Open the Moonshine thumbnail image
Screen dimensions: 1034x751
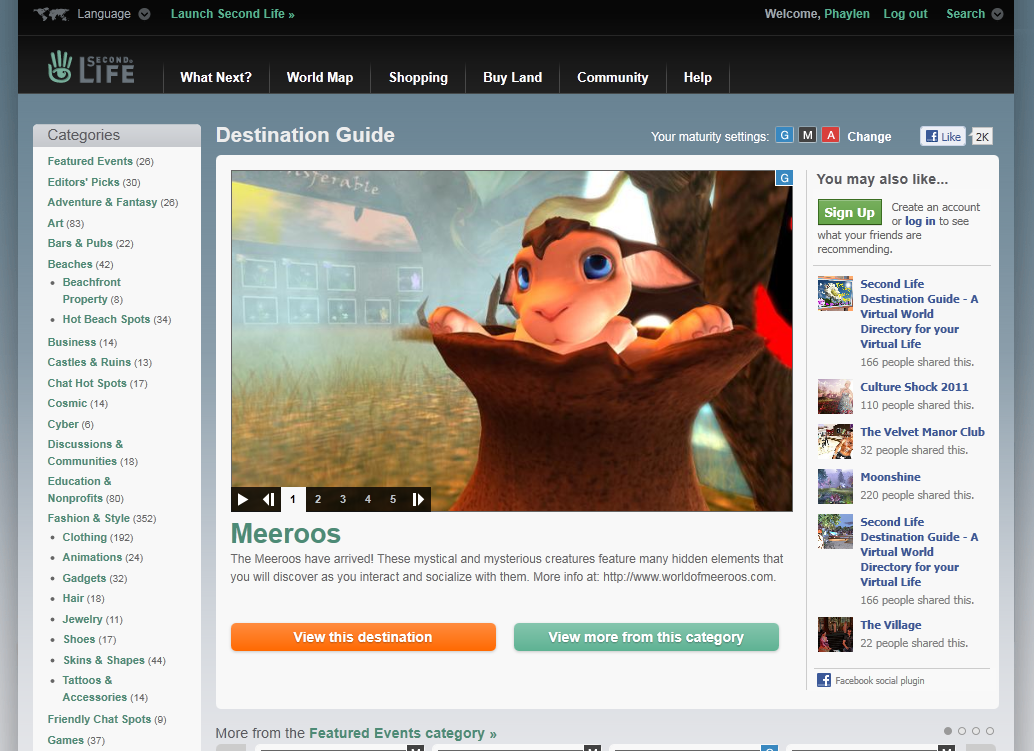(835, 486)
